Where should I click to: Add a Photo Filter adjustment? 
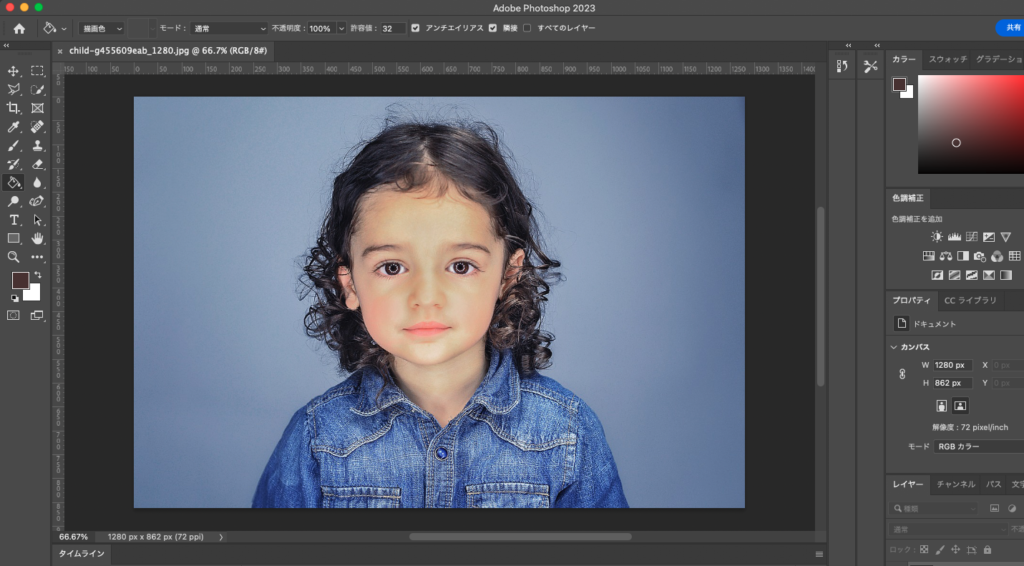click(980, 256)
